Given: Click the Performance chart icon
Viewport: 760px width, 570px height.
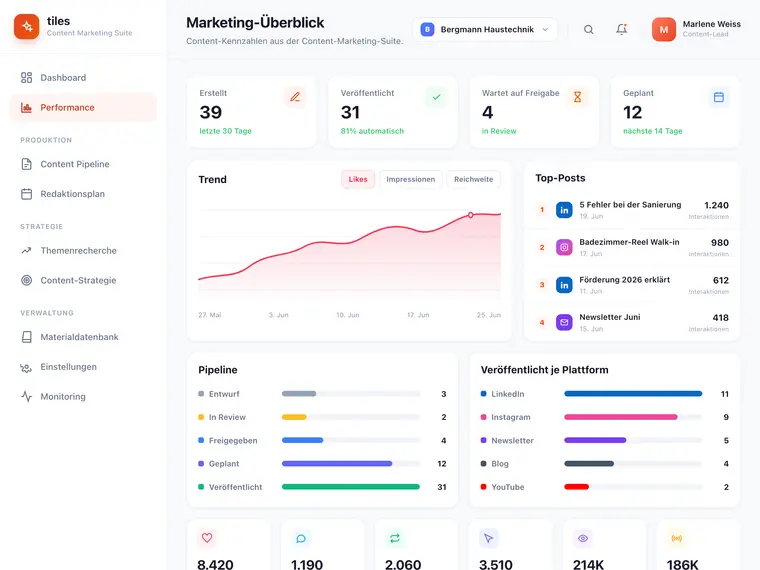Looking at the screenshot, I should click(27, 108).
